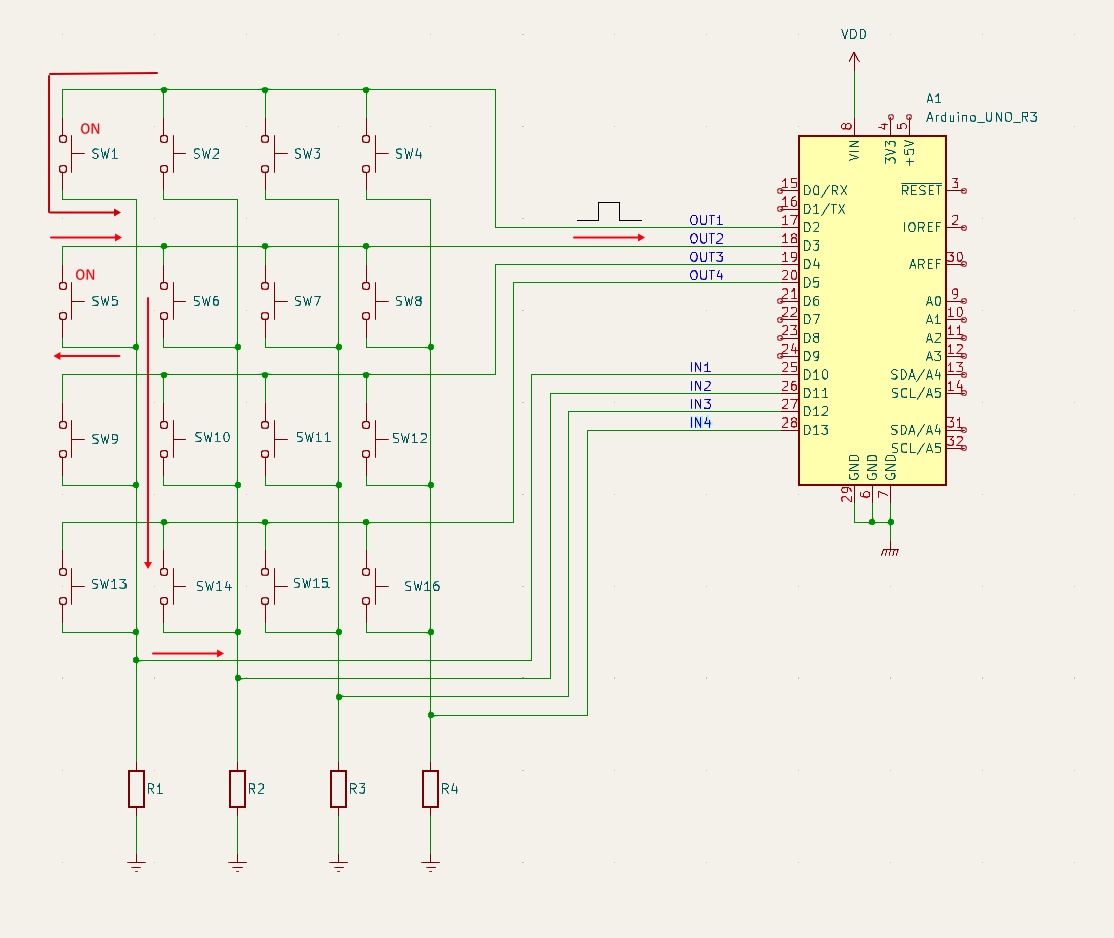
Task: Select the Arduino_UNO_R3 value text
Action: [x=981, y=117]
